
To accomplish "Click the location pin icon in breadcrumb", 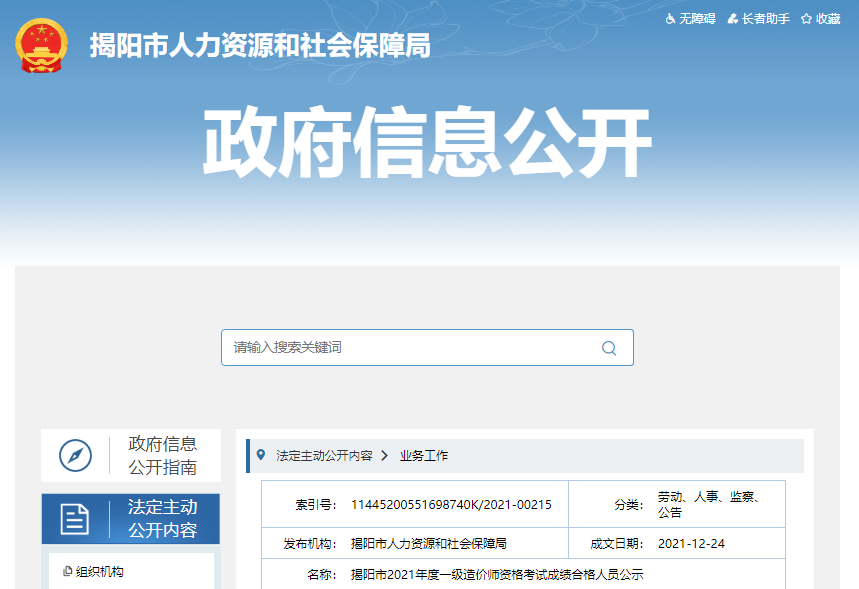I will pos(262,455).
